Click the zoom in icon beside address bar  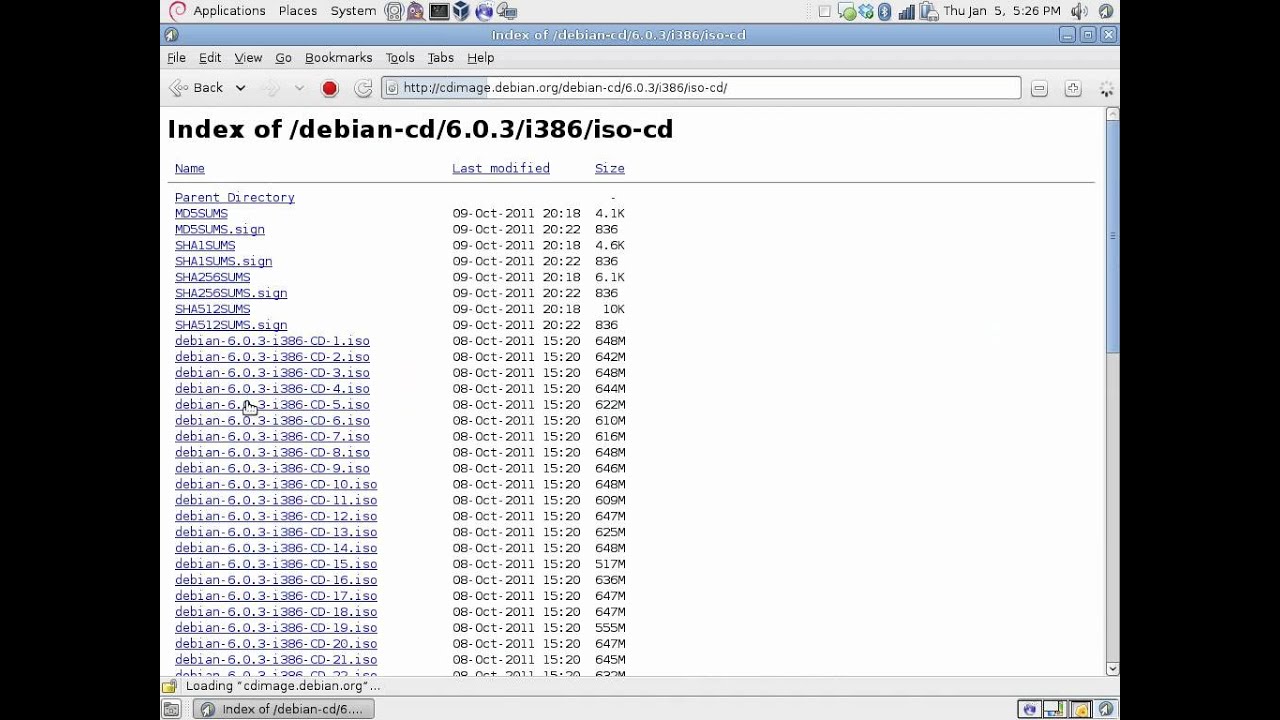click(1072, 88)
